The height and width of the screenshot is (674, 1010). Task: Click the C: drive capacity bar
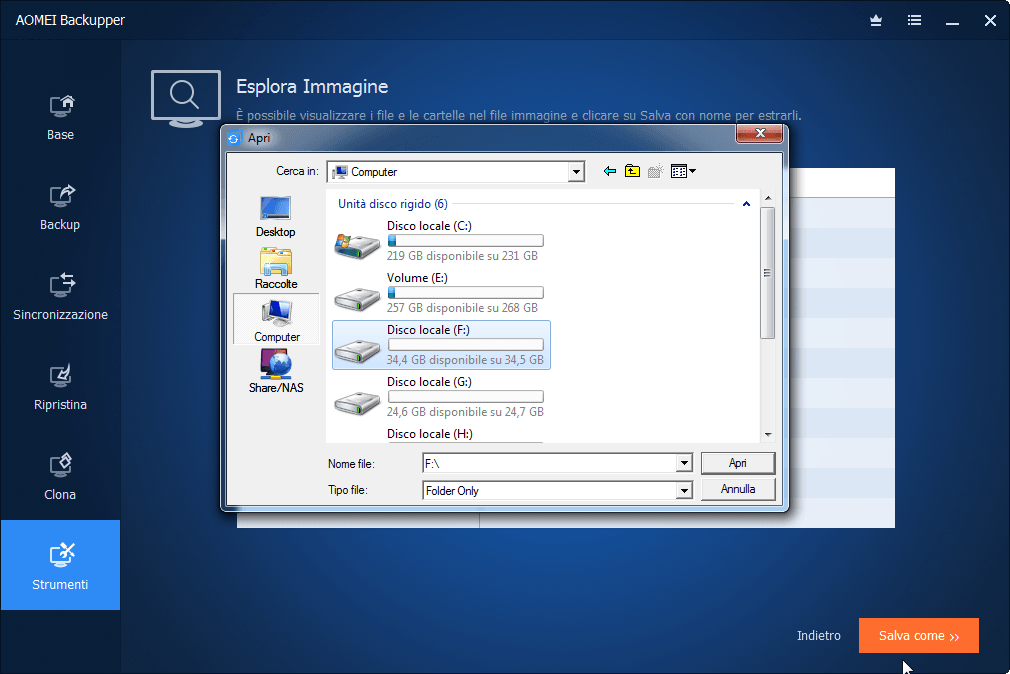coord(466,241)
